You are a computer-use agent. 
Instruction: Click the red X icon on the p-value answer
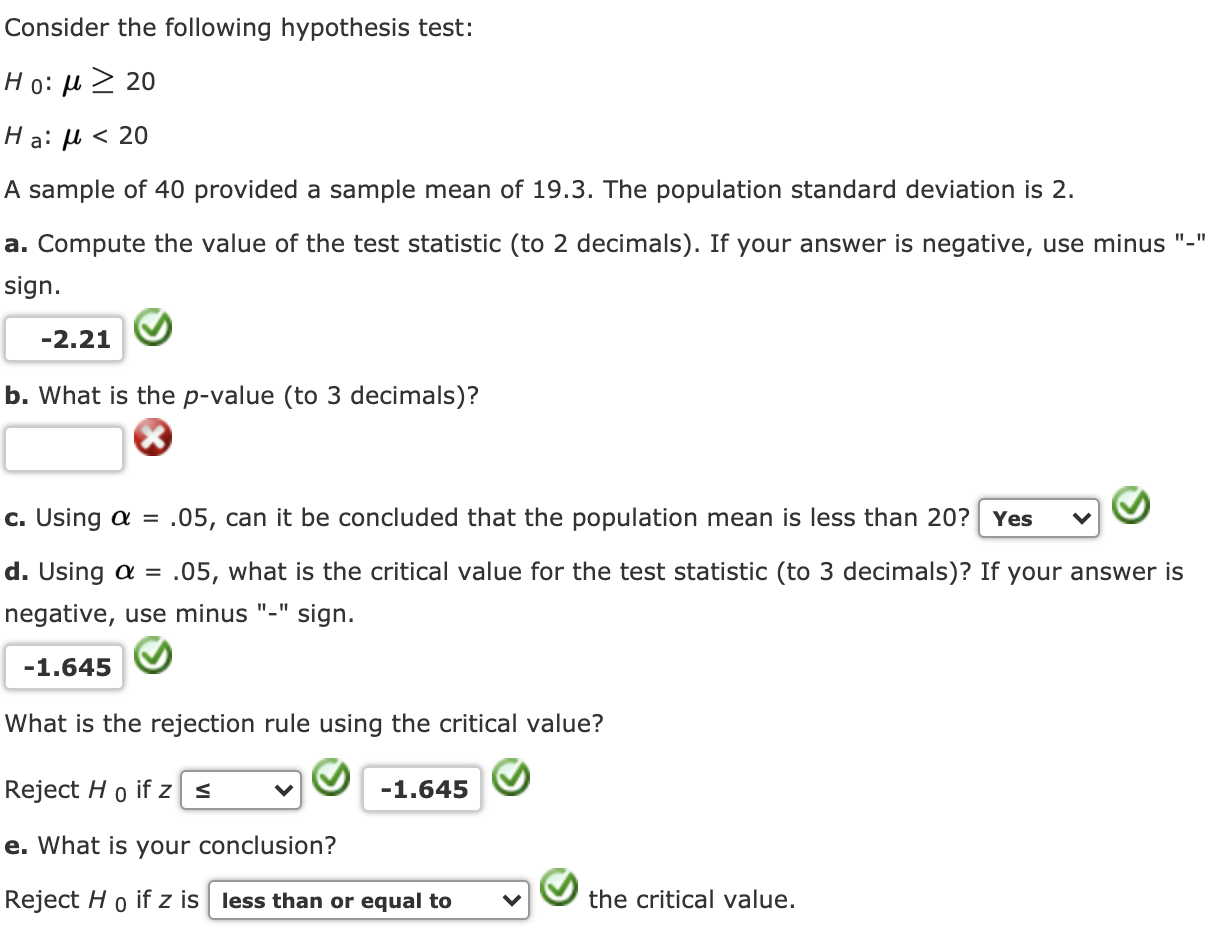(152, 436)
